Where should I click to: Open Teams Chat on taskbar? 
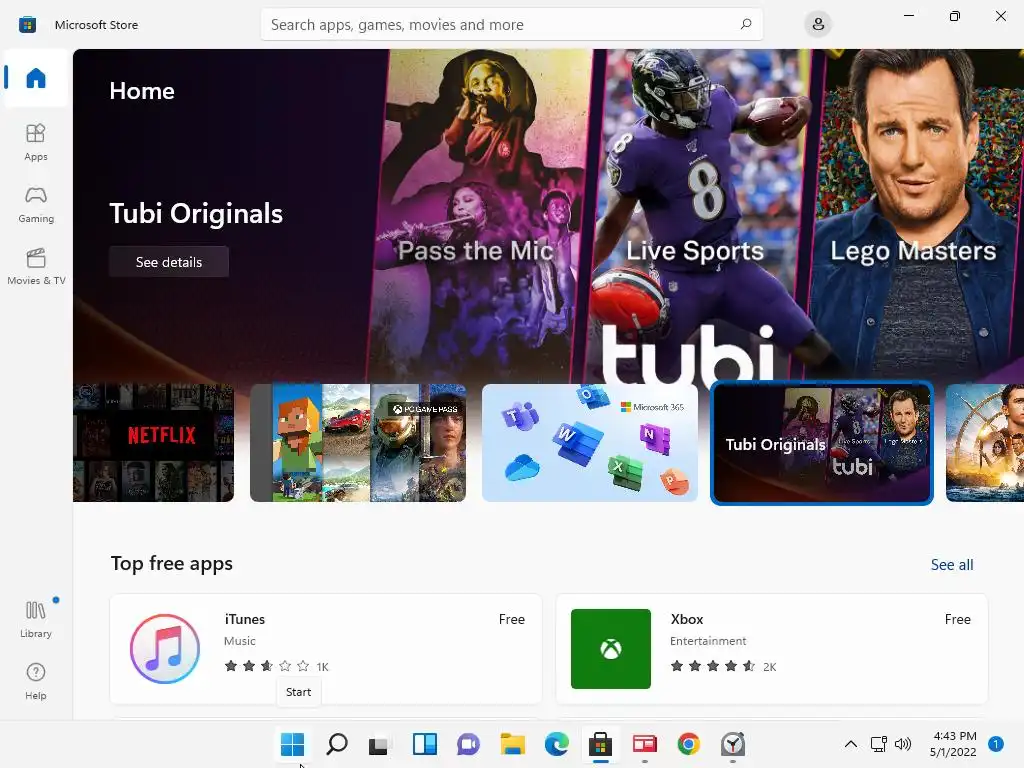tap(468, 744)
